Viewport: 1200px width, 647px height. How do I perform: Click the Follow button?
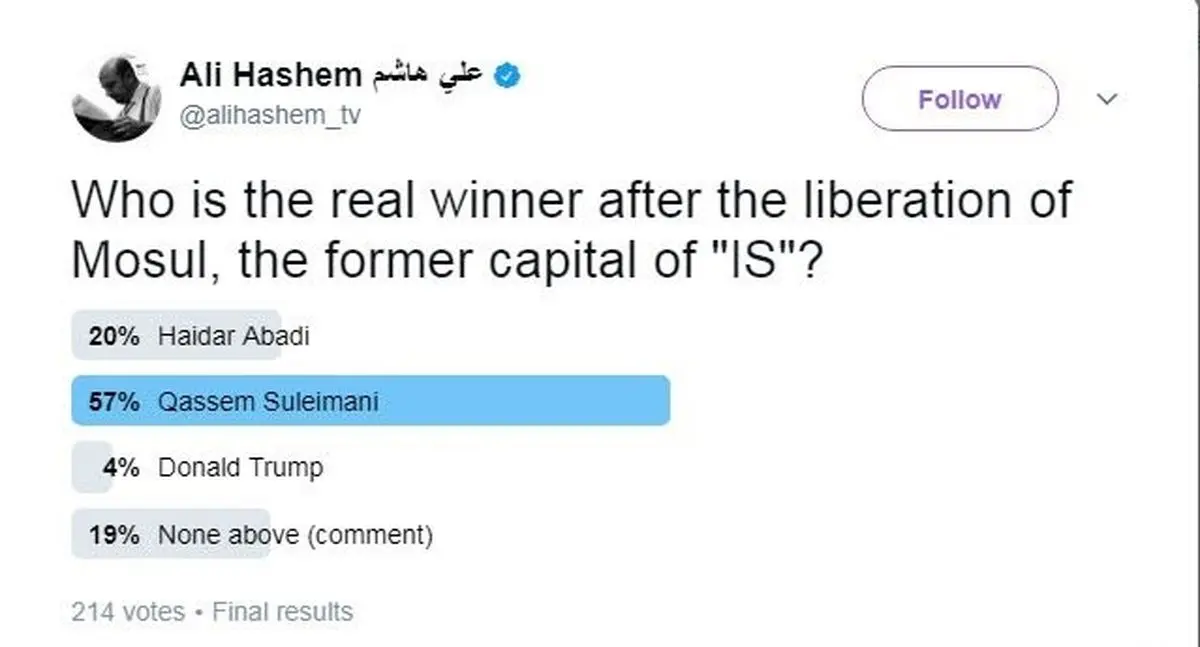click(960, 99)
